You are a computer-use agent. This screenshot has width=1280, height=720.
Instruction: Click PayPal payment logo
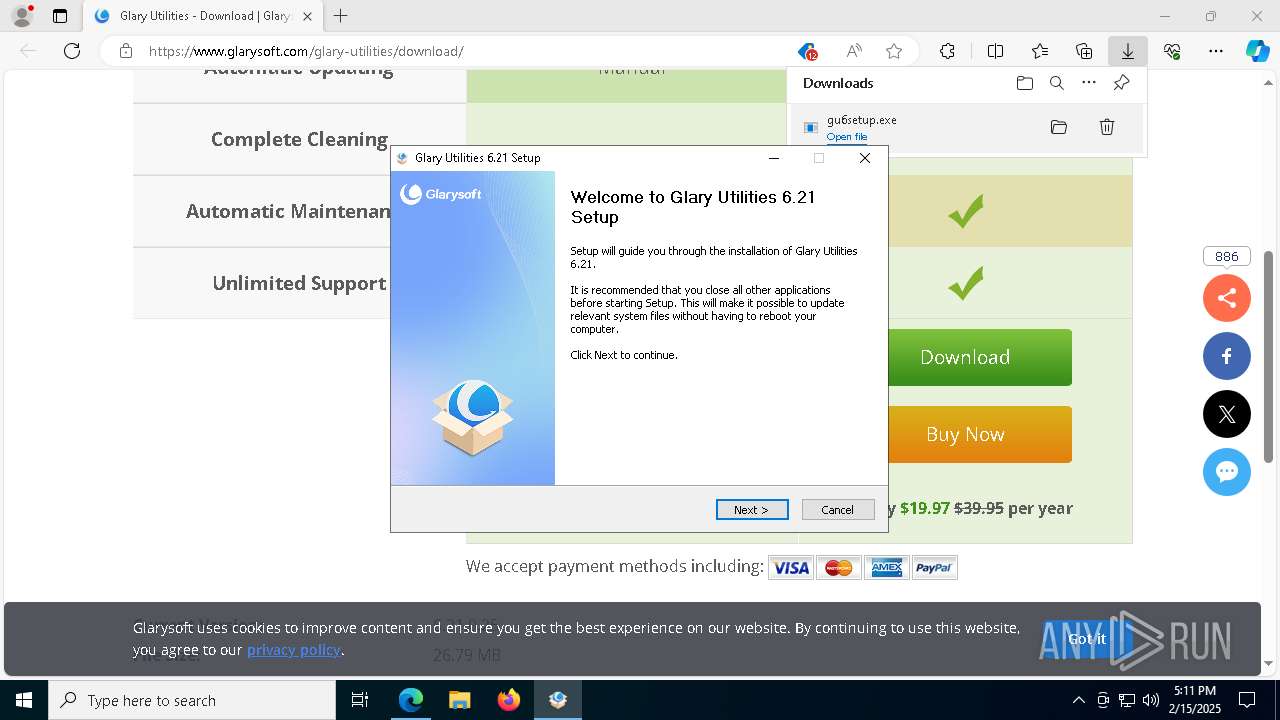click(x=935, y=568)
